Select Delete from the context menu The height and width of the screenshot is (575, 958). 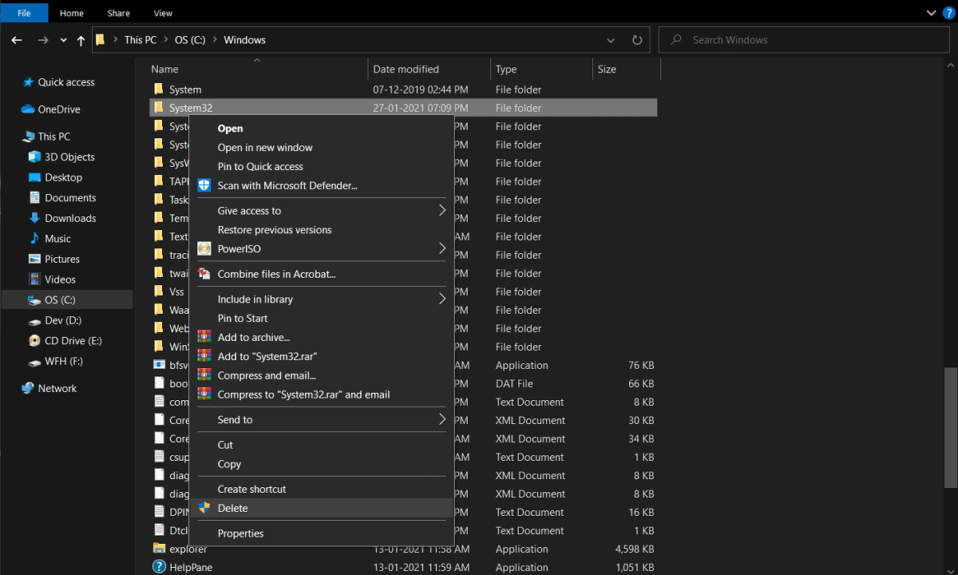pos(233,508)
